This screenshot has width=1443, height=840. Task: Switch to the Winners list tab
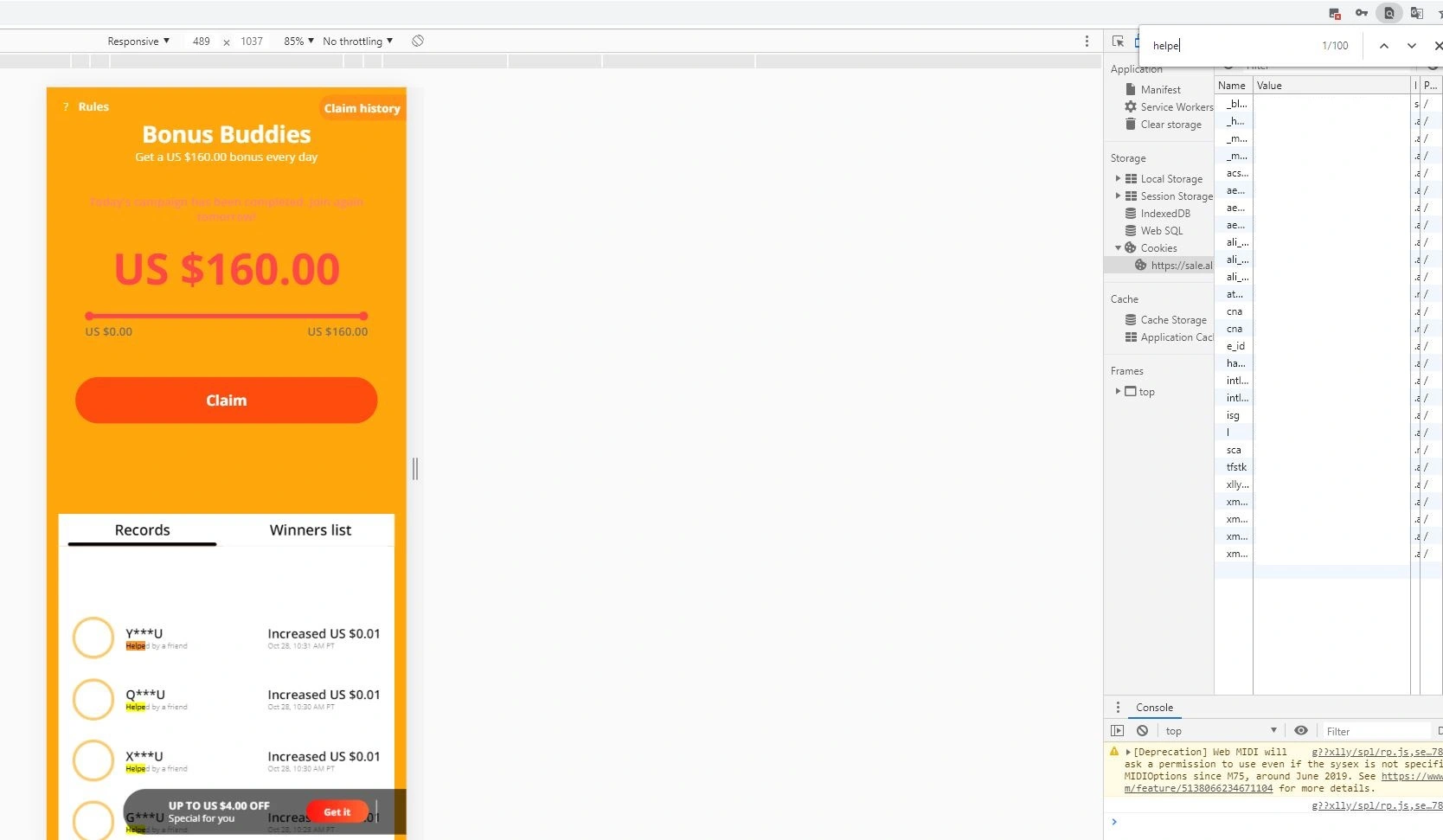[310, 530]
